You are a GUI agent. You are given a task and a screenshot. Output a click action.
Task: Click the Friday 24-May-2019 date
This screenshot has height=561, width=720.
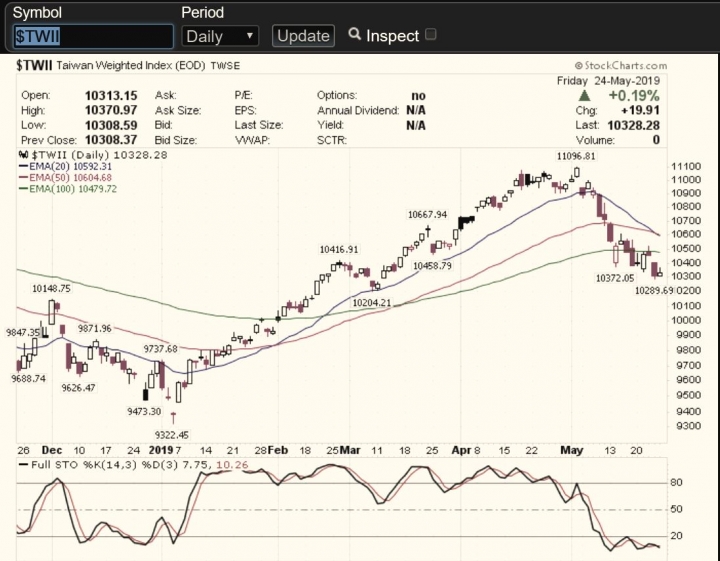tap(608, 81)
